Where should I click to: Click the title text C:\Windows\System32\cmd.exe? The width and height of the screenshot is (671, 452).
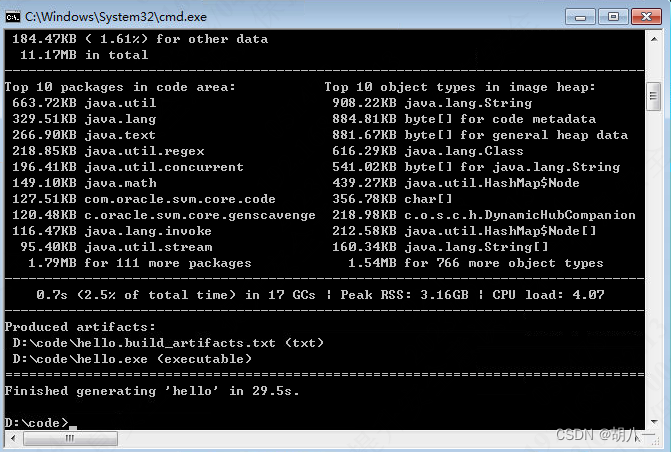116,17
